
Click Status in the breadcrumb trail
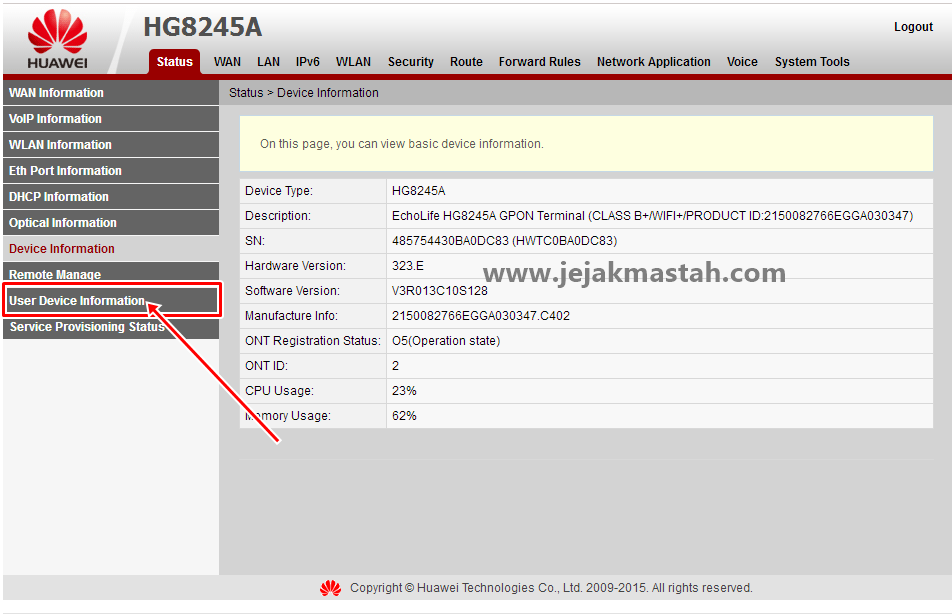tap(245, 92)
